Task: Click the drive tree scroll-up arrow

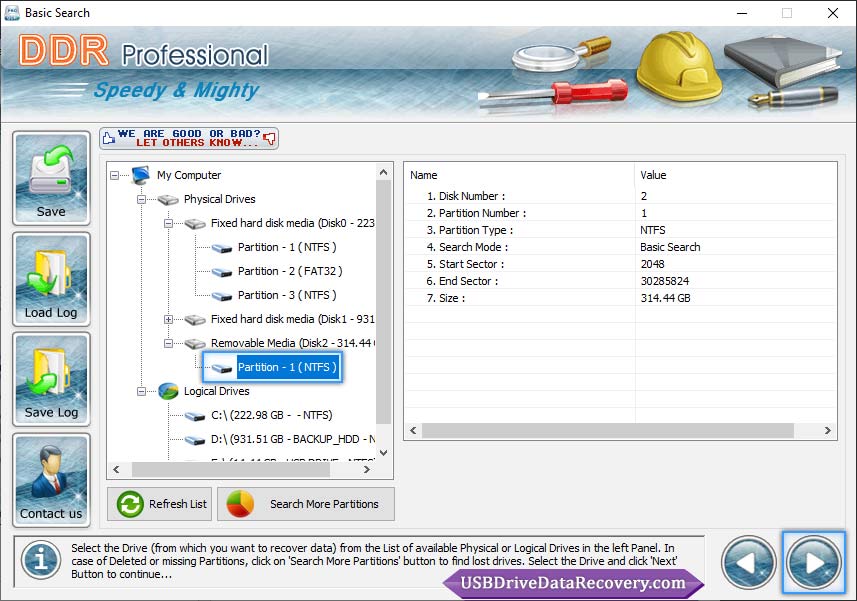Action: pos(384,173)
